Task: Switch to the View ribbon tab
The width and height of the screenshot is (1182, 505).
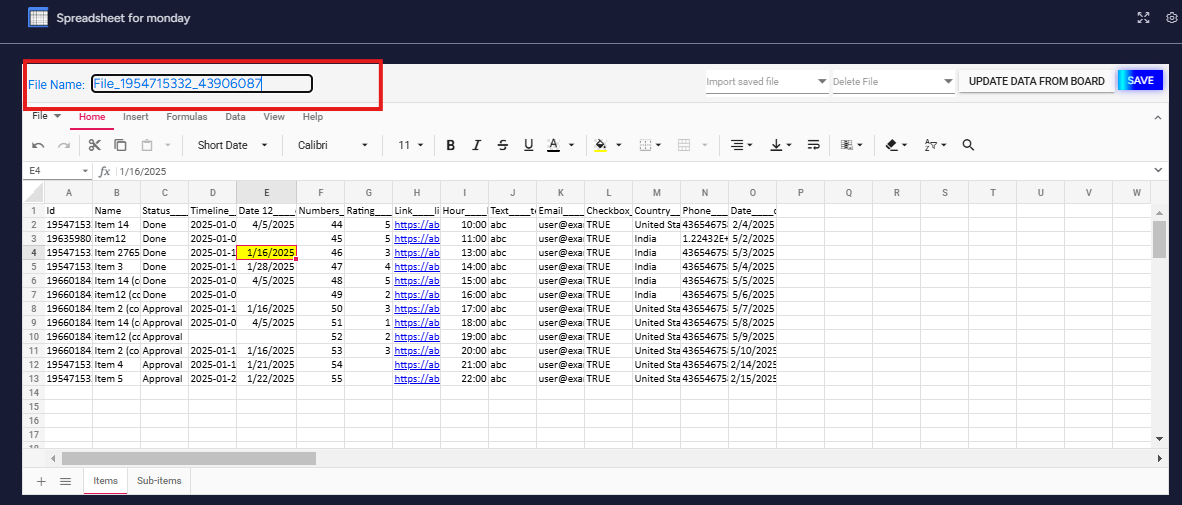Action: (x=274, y=117)
